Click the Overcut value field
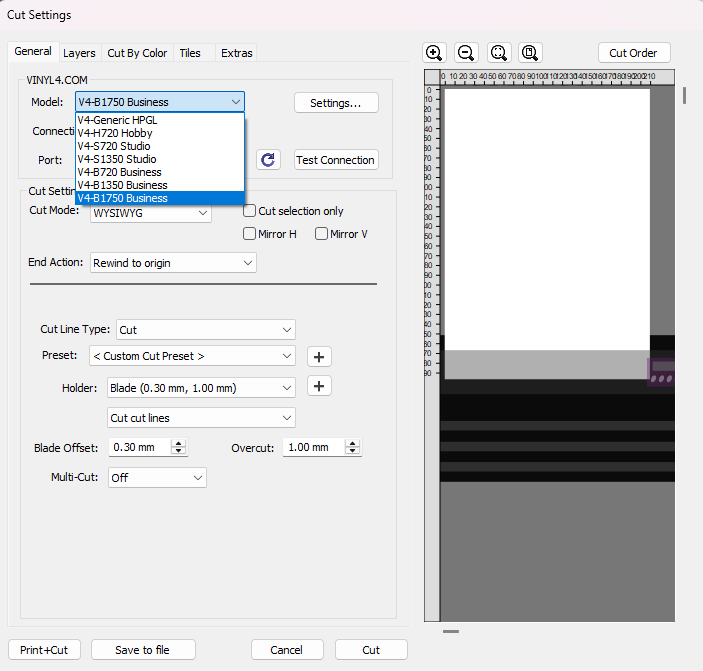 [x=314, y=448]
